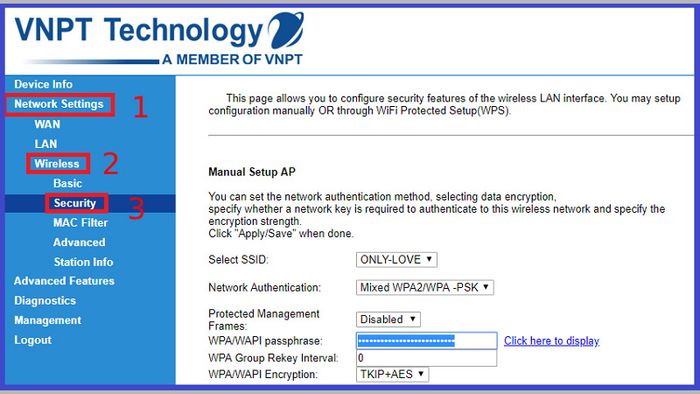Click the 'Network Authentication:' label

[x=264, y=287]
